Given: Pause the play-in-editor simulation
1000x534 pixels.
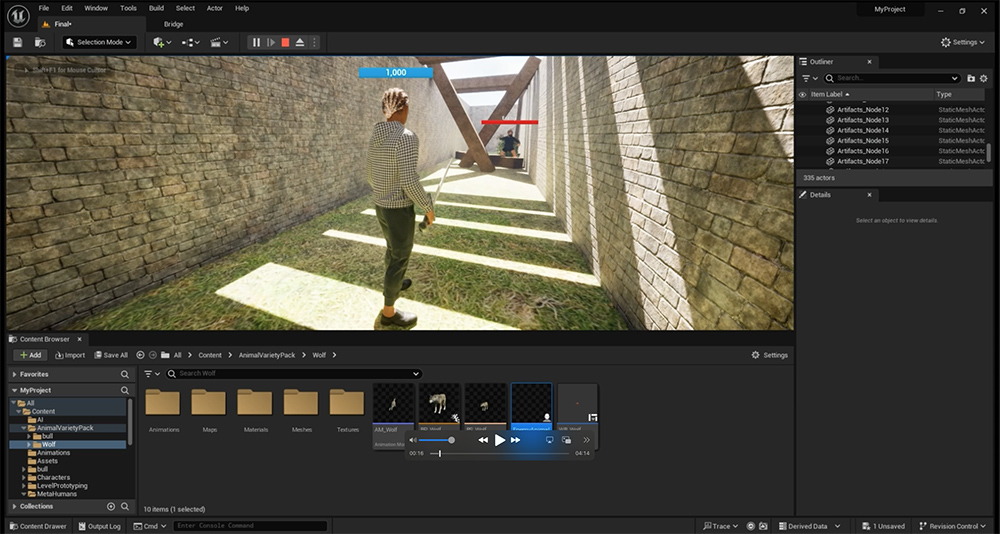Looking at the screenshot, I should click(x=256, y=42).
